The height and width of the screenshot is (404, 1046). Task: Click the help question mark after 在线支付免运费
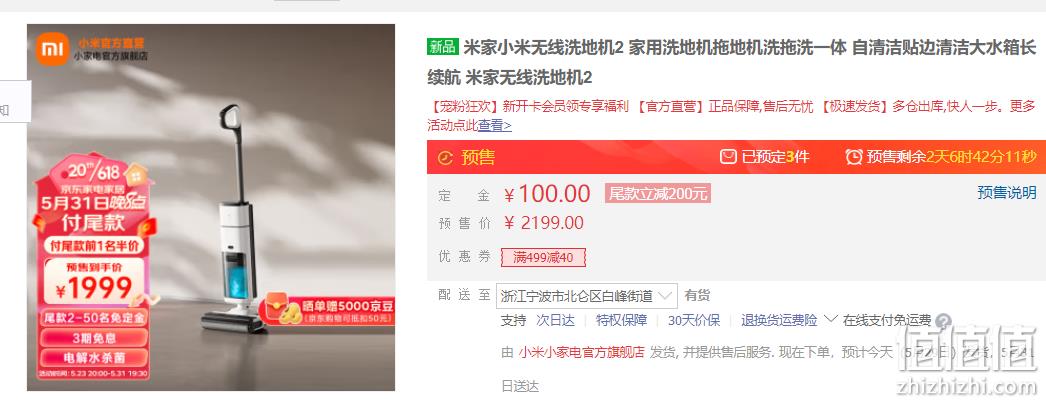[x=943, y=321]
